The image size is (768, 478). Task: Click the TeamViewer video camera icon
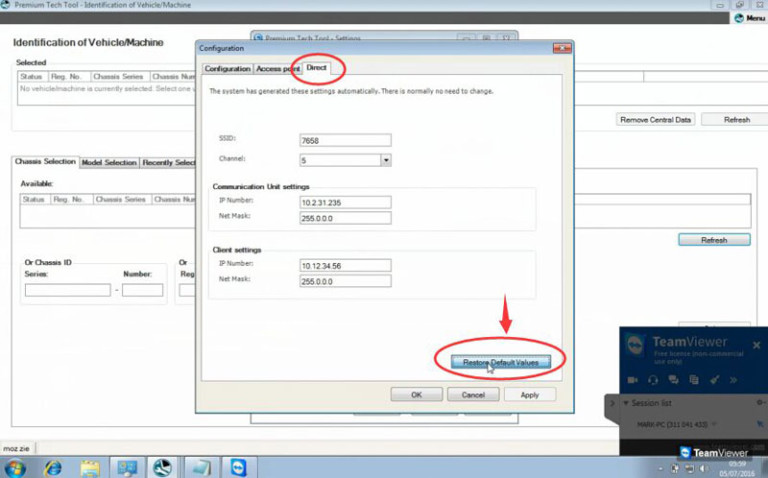[x=633, y=380]
